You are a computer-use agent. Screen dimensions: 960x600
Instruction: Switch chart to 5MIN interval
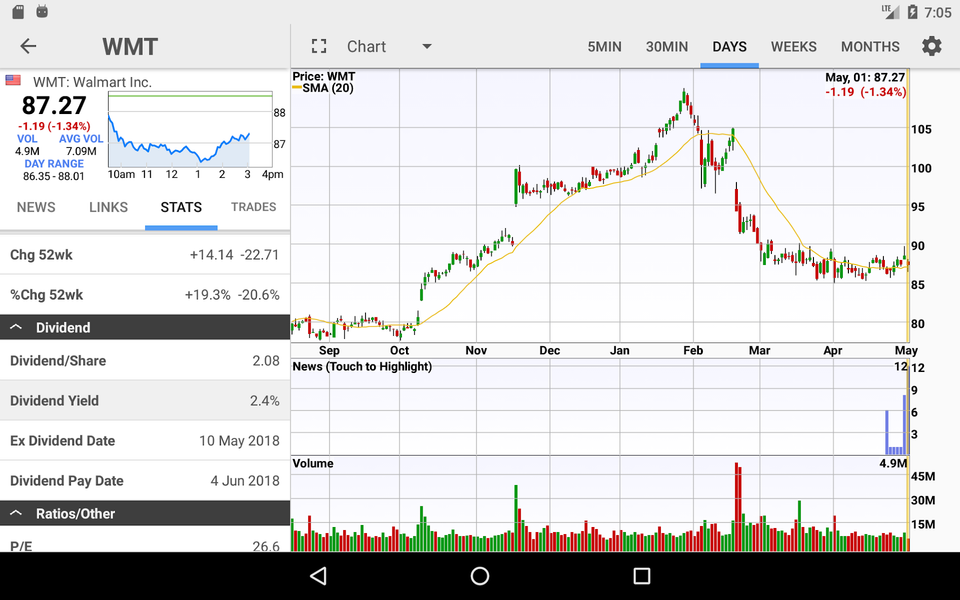pos(604,46)
